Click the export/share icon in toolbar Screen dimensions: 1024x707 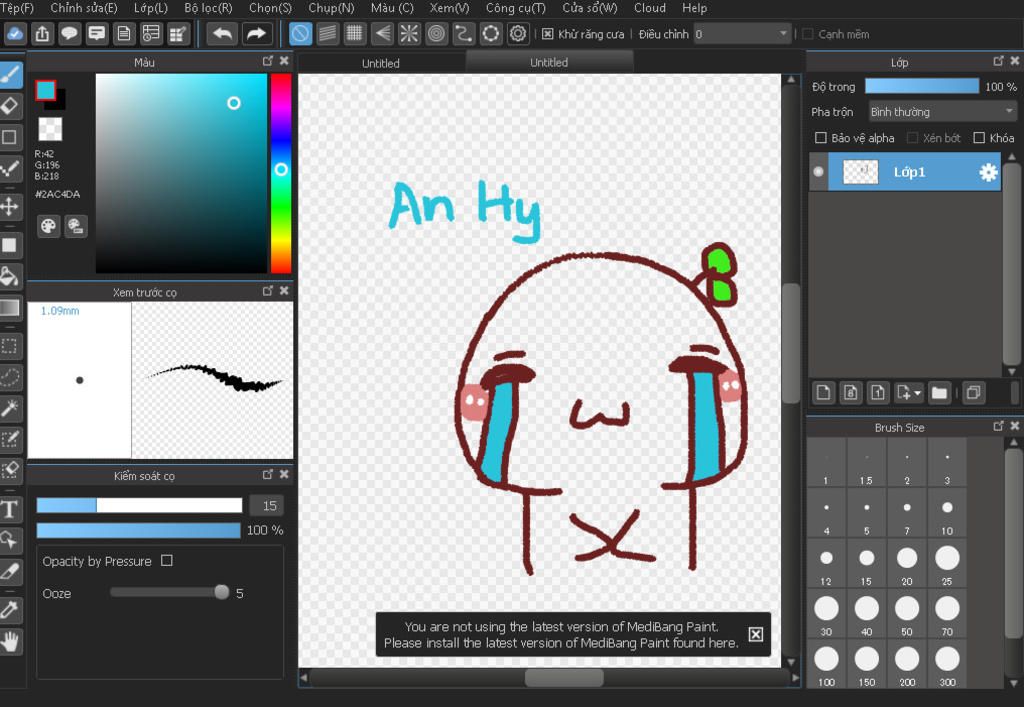tap(42, 34)
